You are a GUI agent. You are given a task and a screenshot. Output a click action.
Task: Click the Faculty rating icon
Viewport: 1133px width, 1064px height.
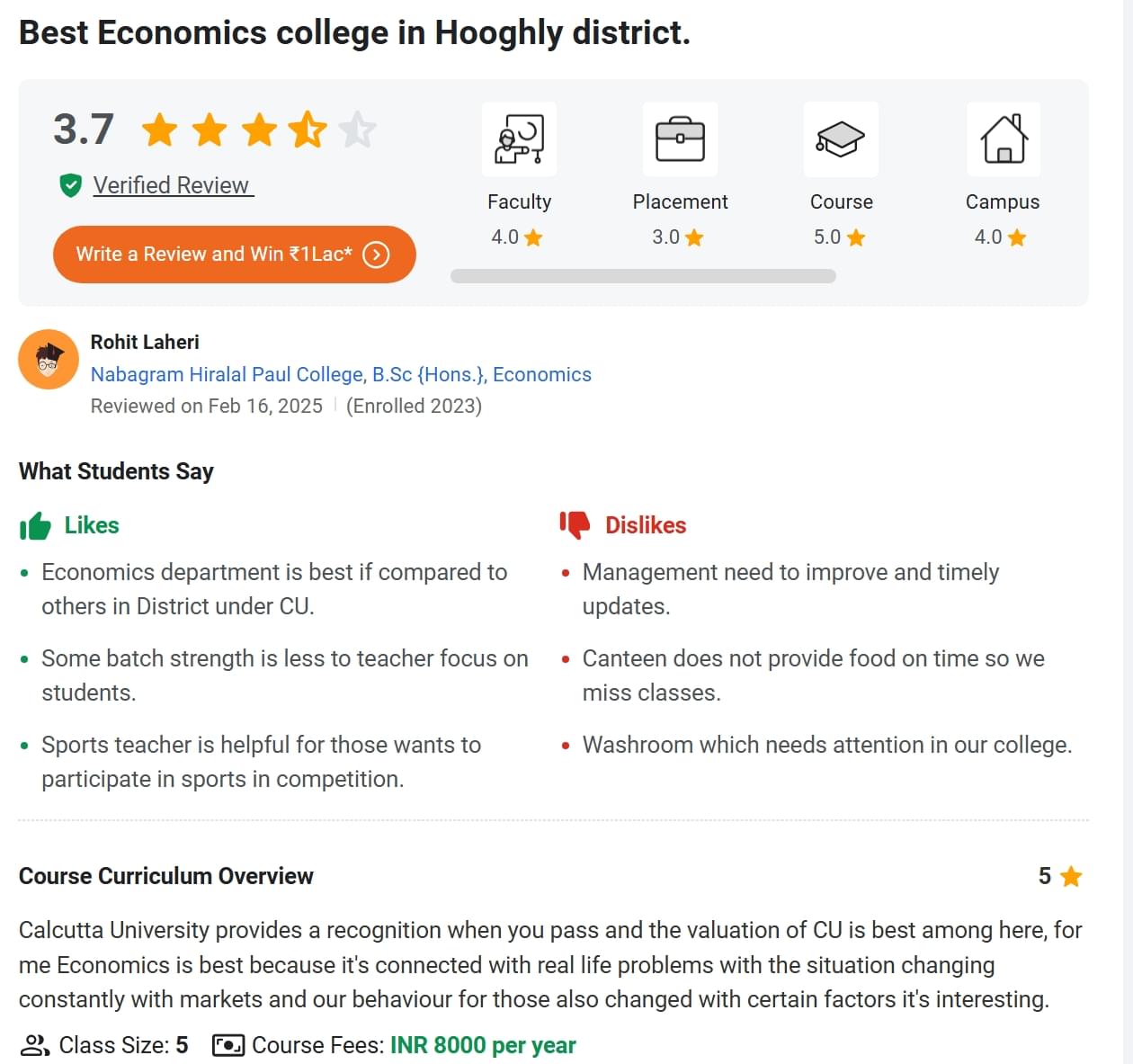[519, 139]
